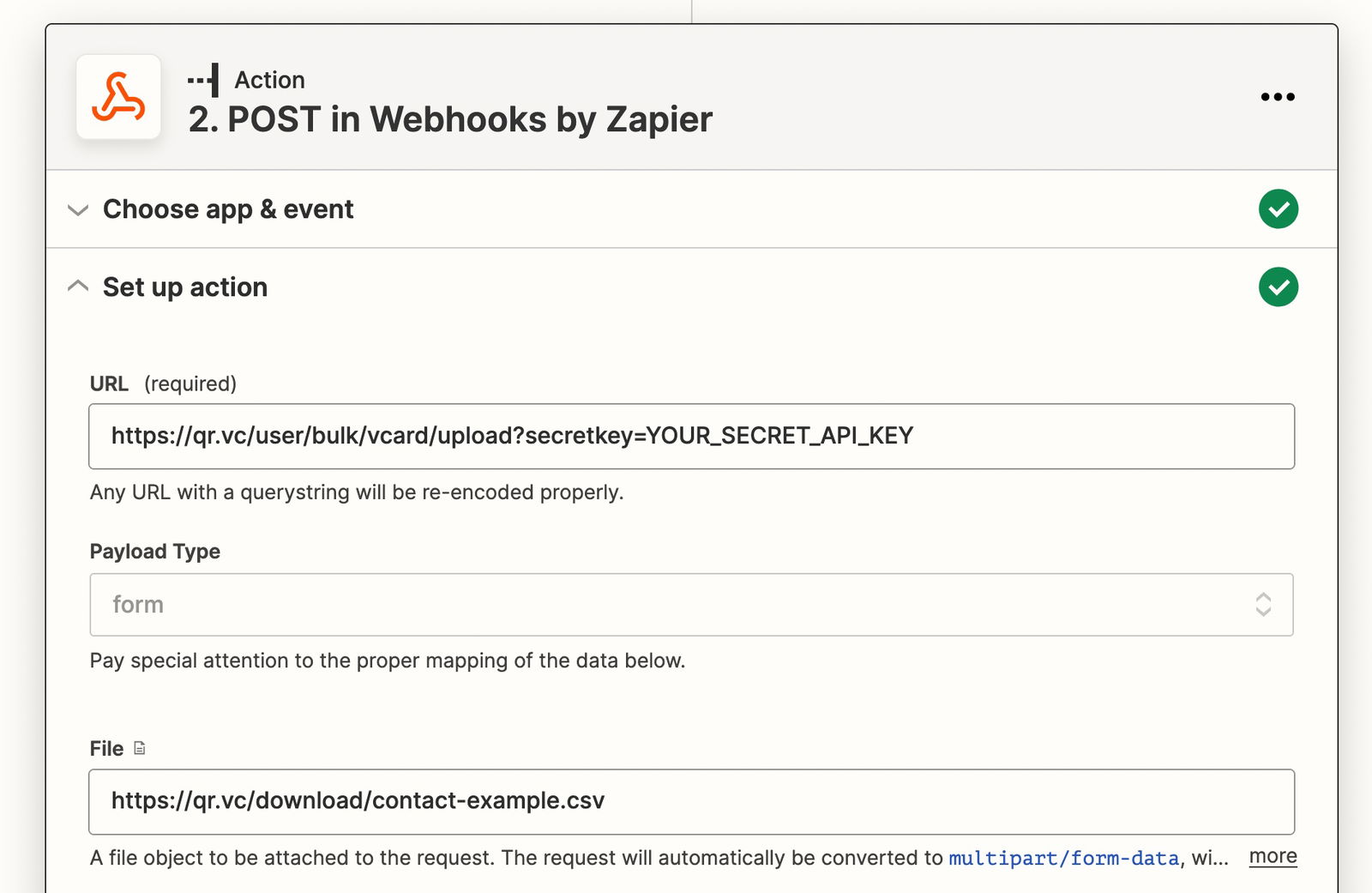Click the step title POST in Webhooks by Zapier
Image resolution: width=1372 pixels, height=893 pixels.
click(x=451, y=119)
